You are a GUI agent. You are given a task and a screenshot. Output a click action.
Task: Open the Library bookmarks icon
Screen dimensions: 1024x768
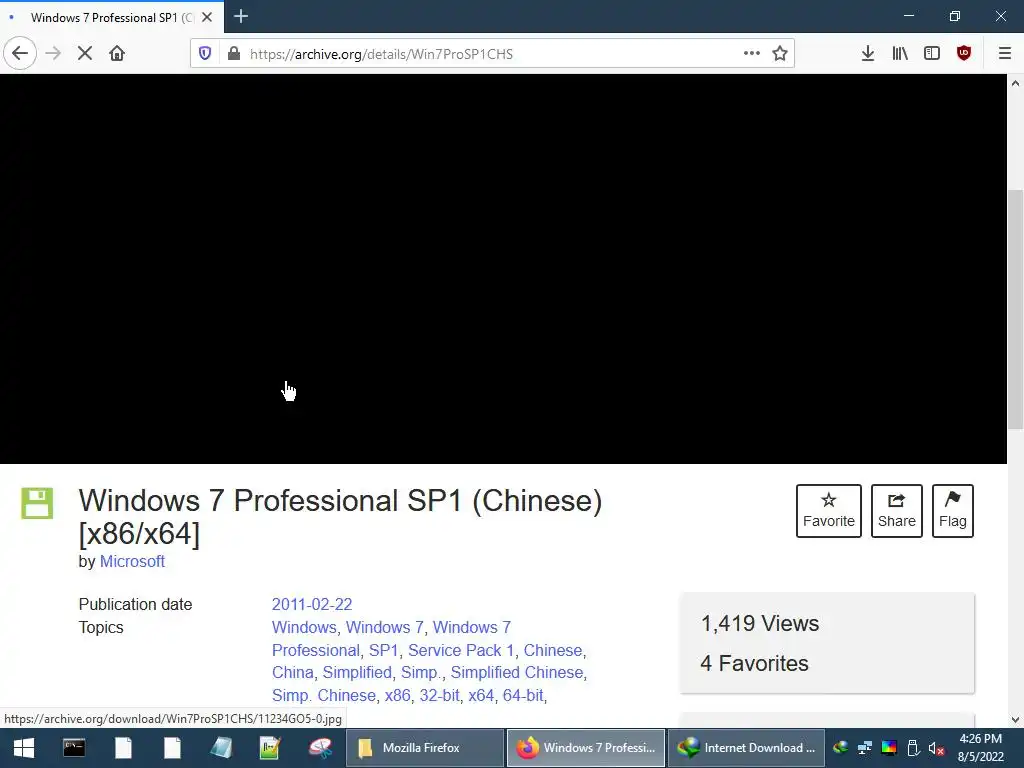pyautogui.click(x=900, y=54)
